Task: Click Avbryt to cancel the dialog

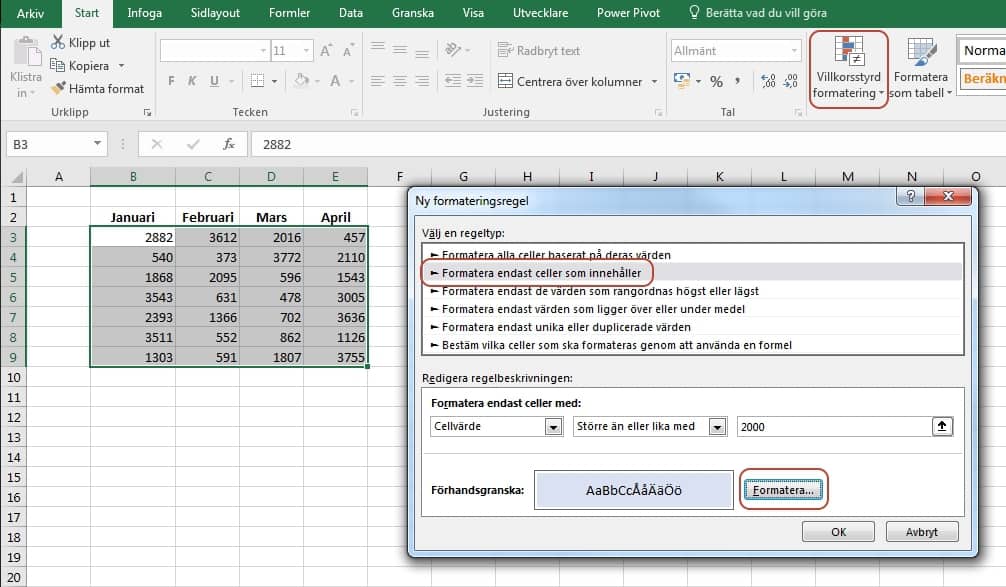Action: [921, 532]
